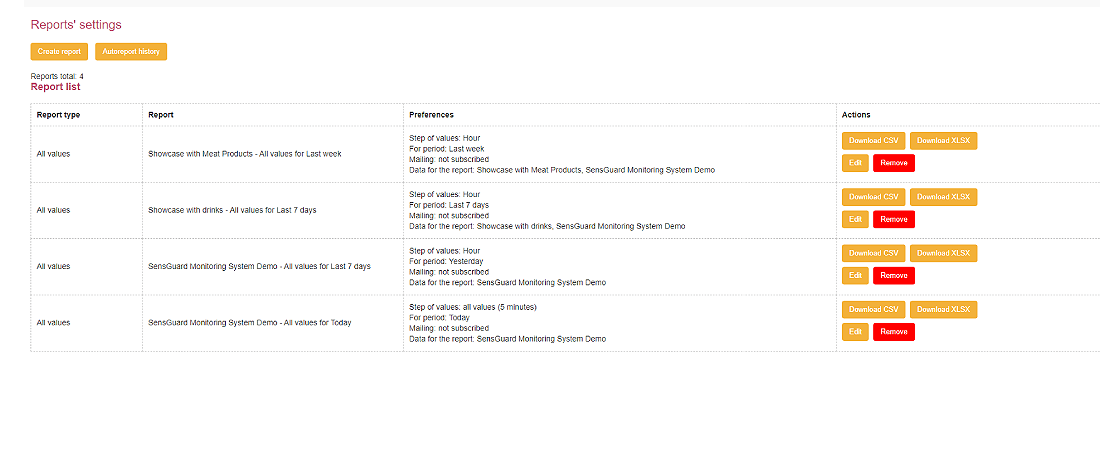The height and width of the screenshot is (451, 1100).
Task: Download CSV for Showcase with drinks report
Action: [x=873, y=197]
